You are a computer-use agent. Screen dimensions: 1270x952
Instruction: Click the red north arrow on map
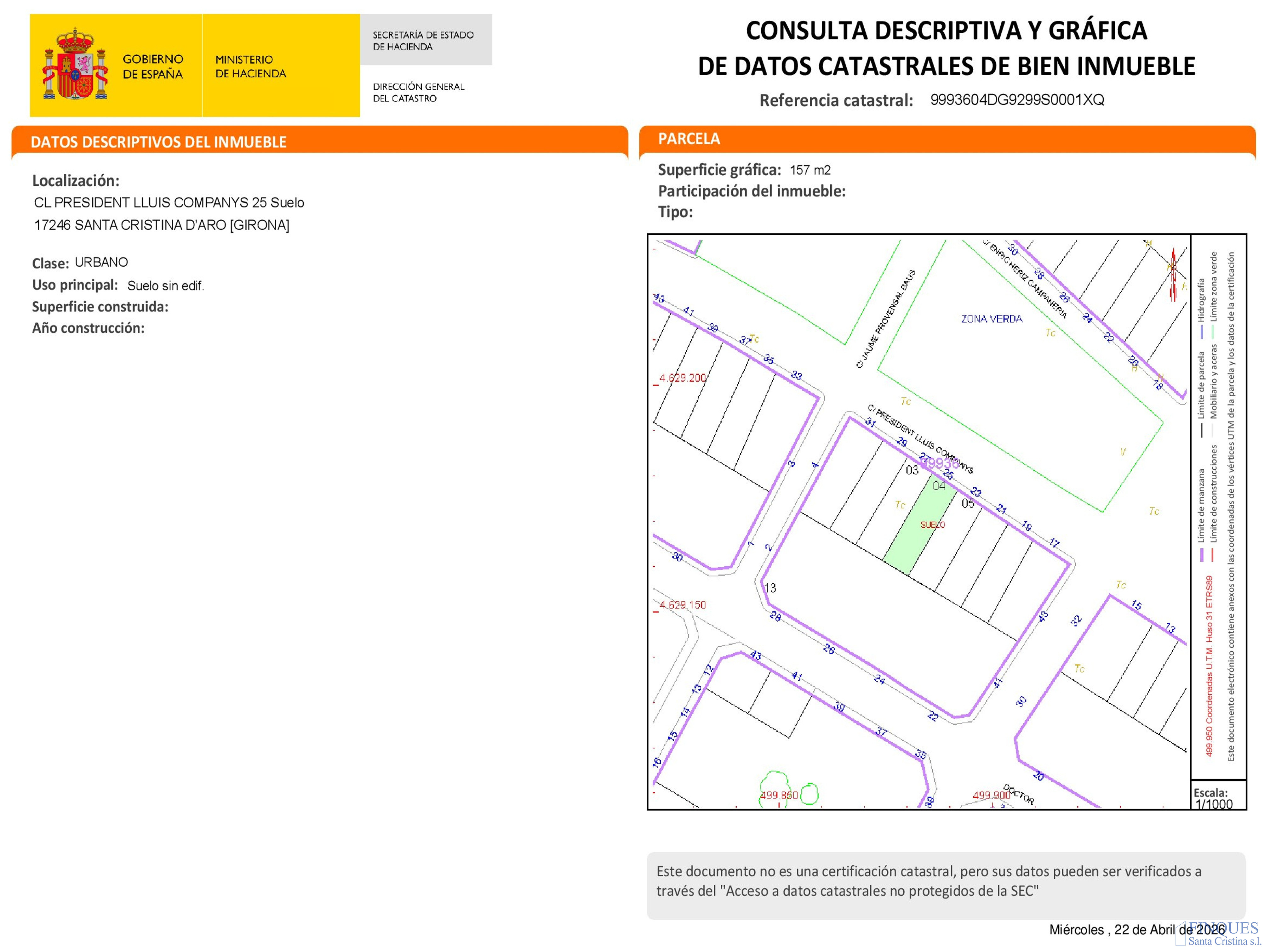(x=1173, y=275)
